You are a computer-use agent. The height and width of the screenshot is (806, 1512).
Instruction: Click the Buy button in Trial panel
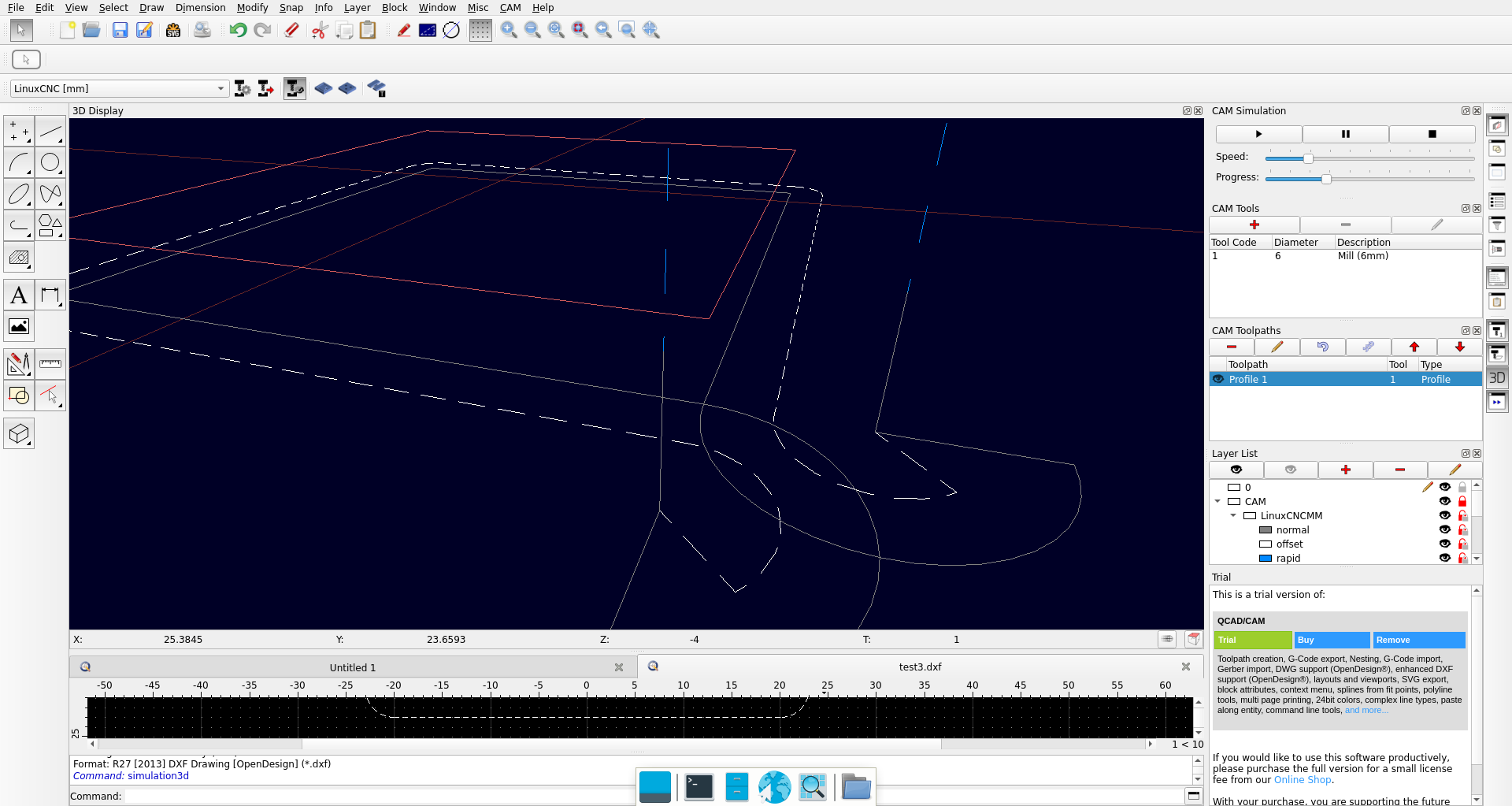[1332, 640]
